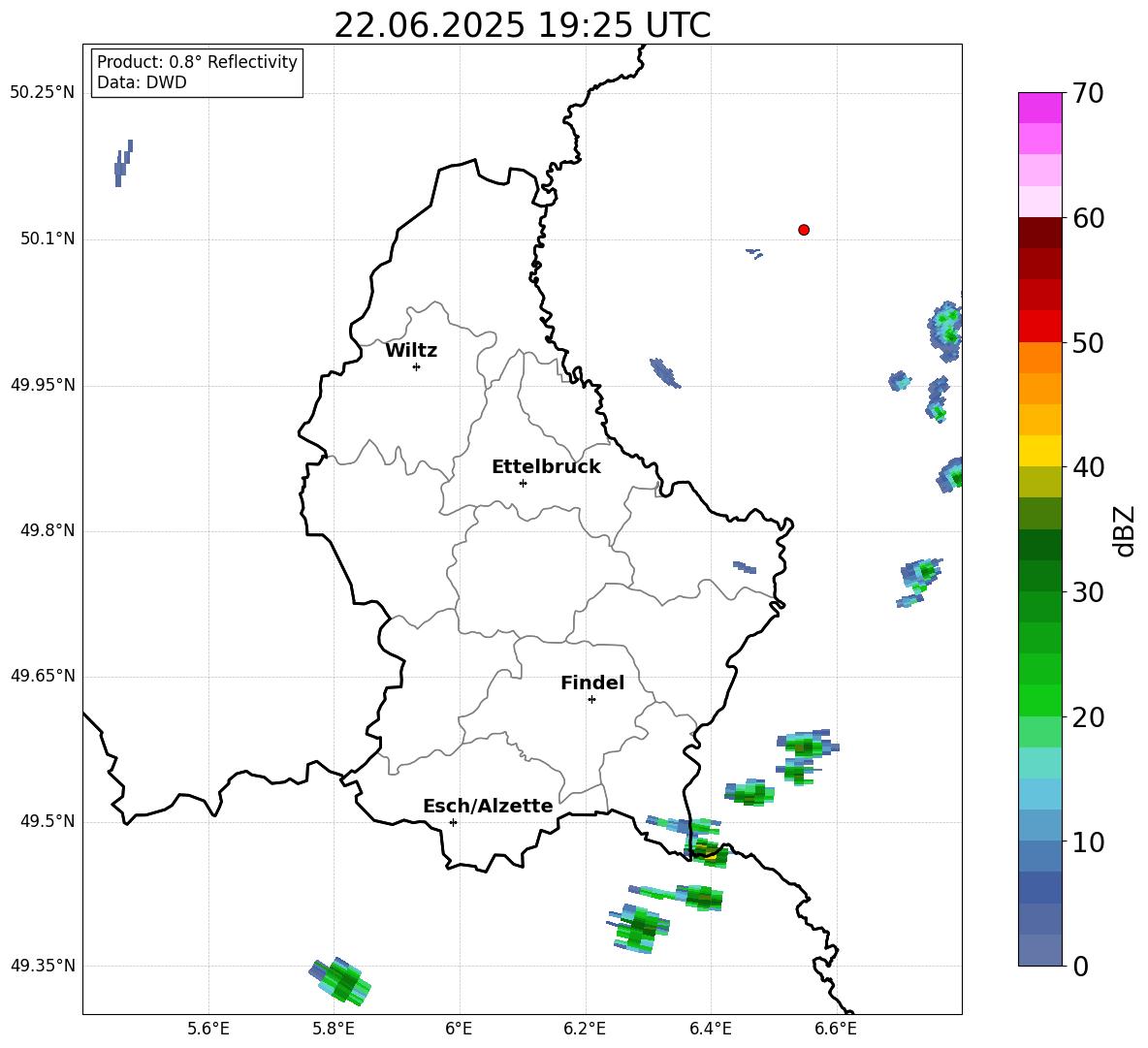Click the light cyan colorbar segment near 15
This screenshot has width=1148, height=1048.
coord(1039,763)
